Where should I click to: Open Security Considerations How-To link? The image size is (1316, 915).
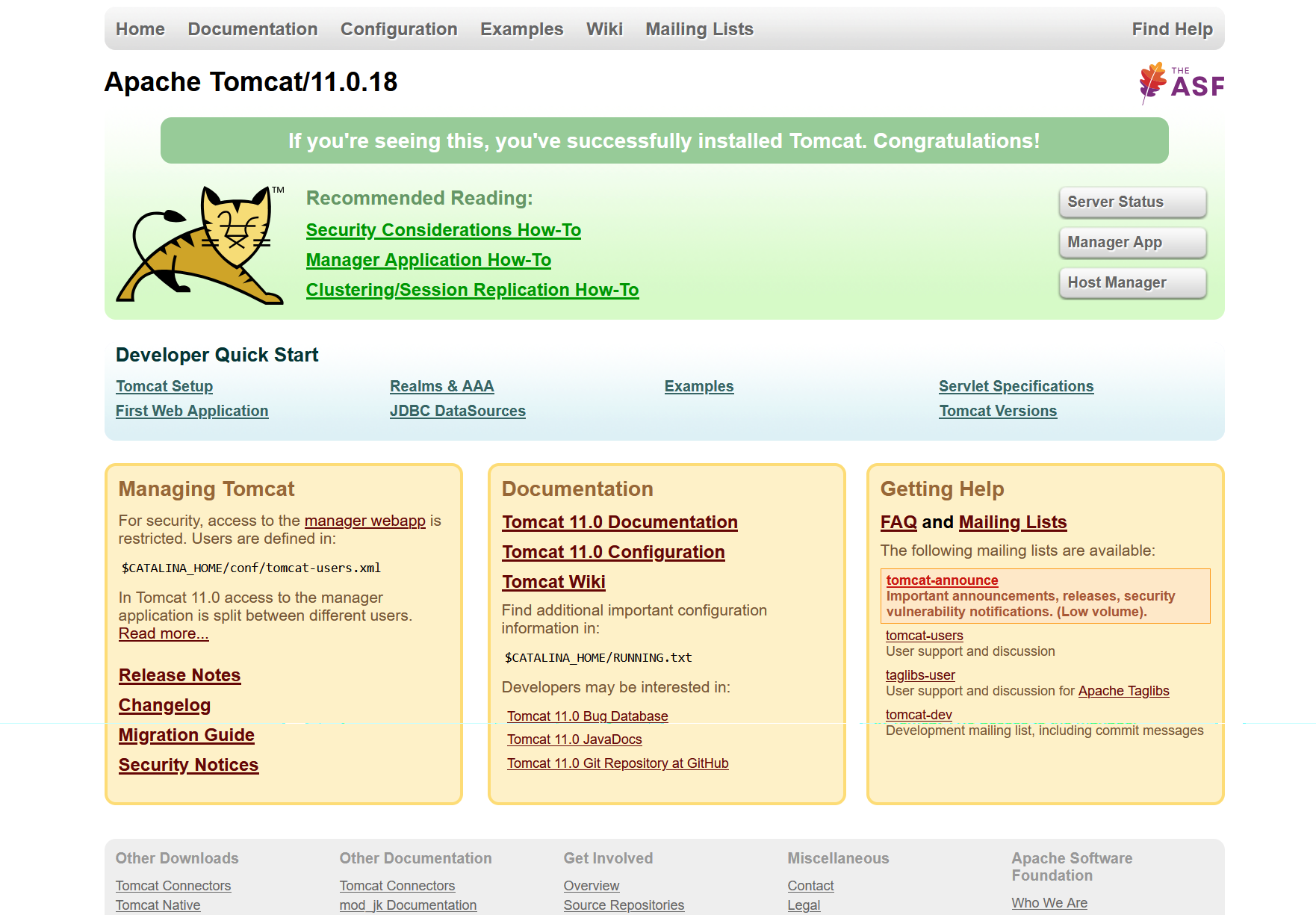[x=444, y=230]
